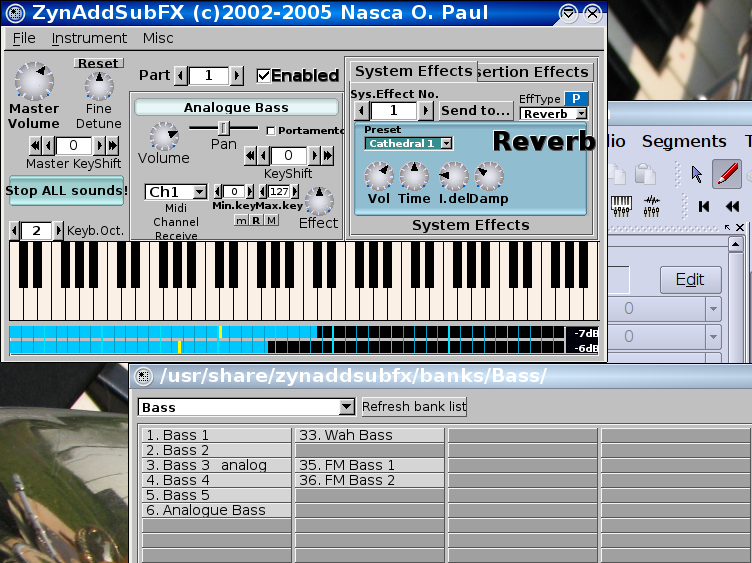Click the Analogue Bass instrument name button
This screenshot has height=563, width=752.
(236, 107)
